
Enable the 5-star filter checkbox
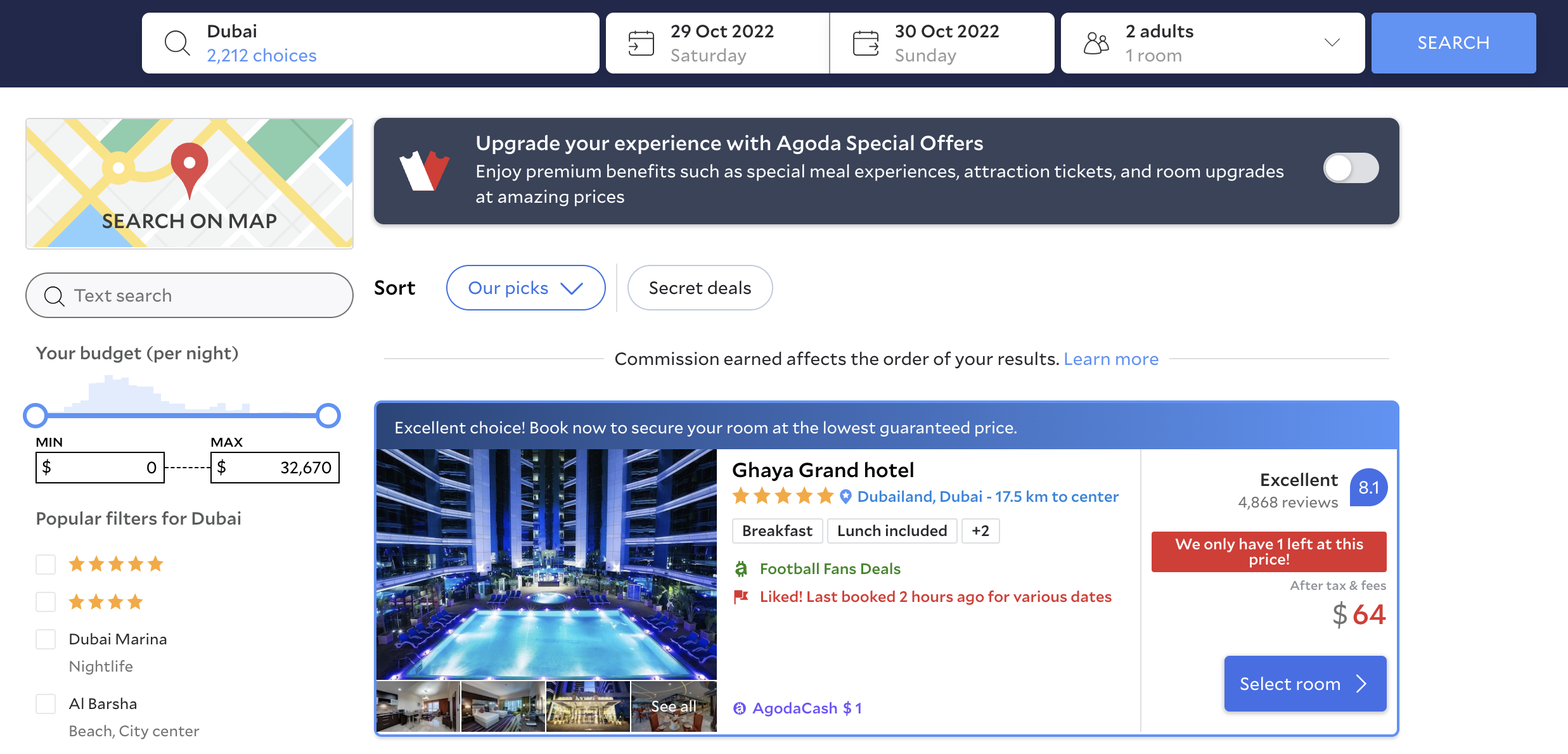tap(46, 562)
